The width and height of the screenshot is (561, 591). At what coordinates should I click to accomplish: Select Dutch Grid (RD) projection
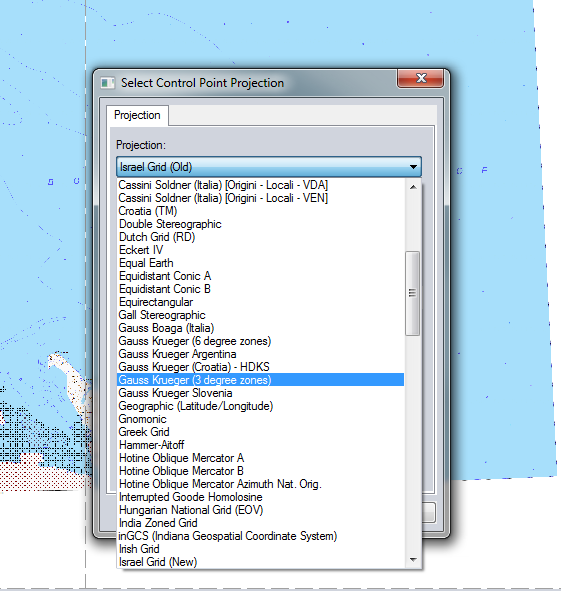[x=261, y=237]
